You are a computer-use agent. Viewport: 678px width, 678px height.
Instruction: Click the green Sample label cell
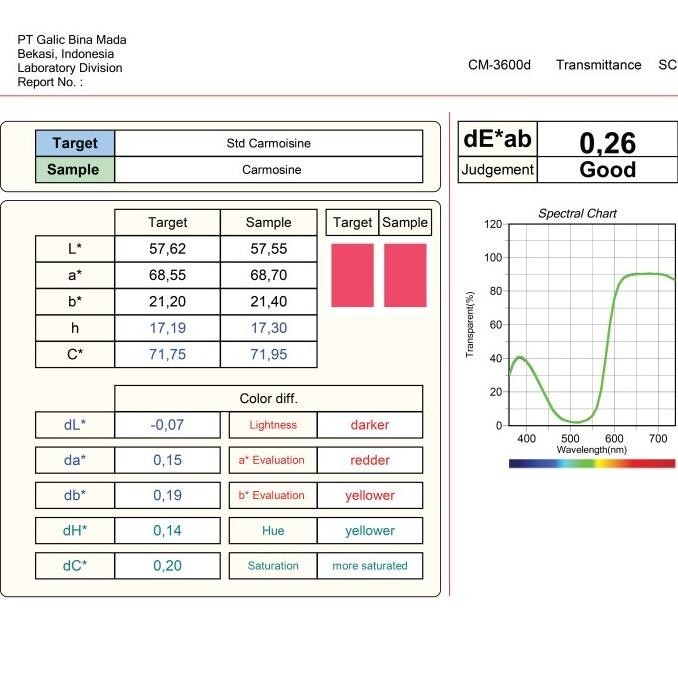coord(75,170)
